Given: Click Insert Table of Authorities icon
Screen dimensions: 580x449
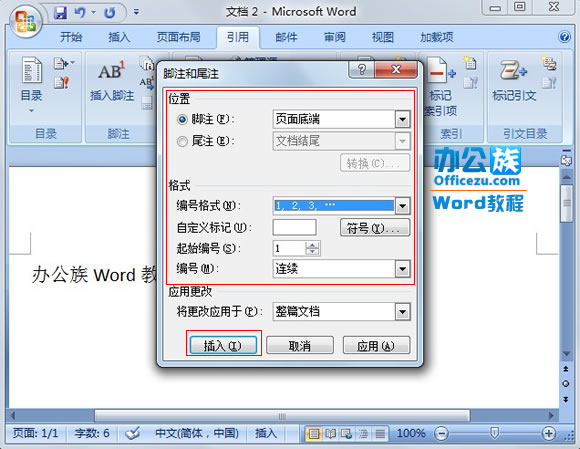Looking at the screenshot, I should coord(549,63).
